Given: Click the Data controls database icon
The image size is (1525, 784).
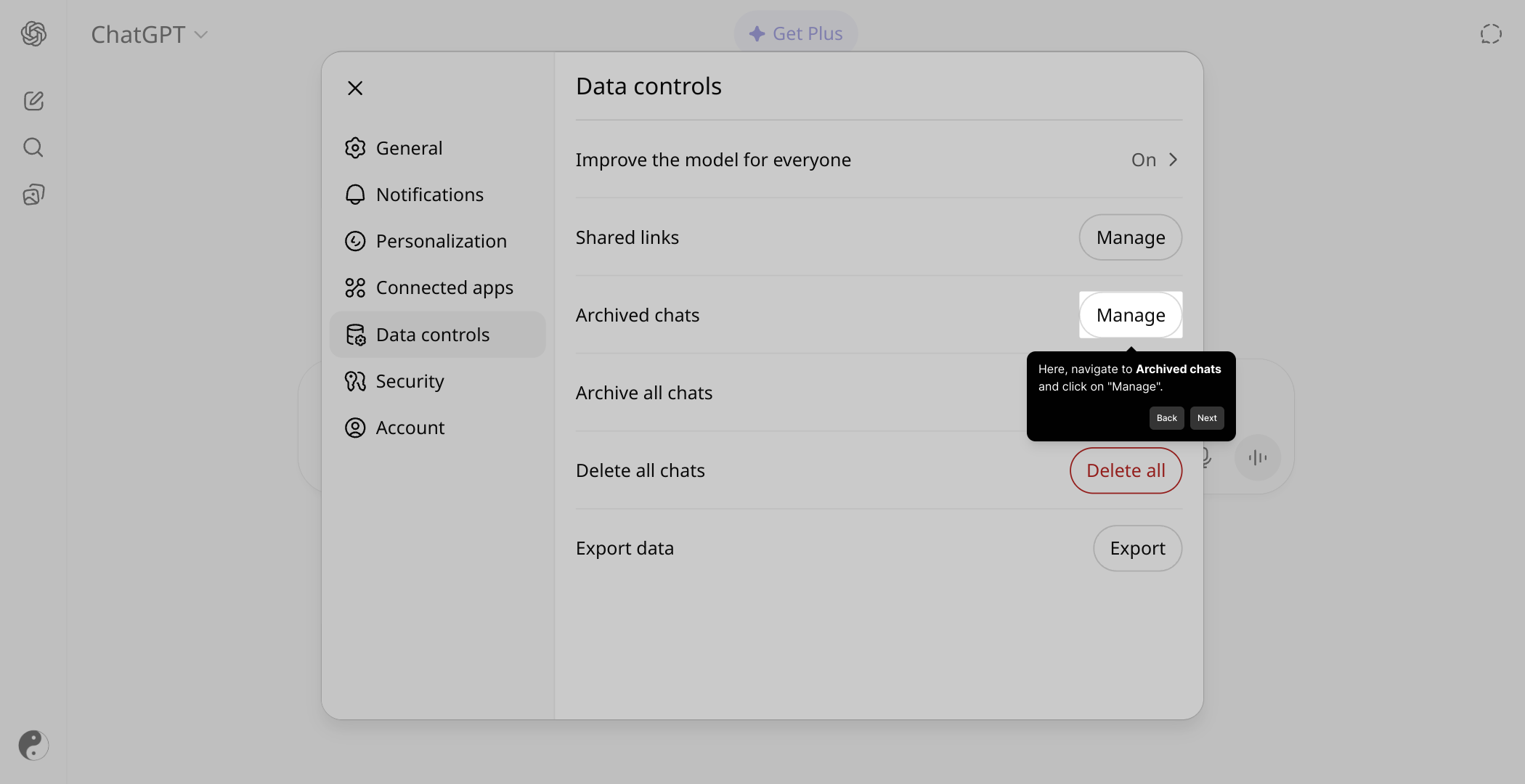Looking at the screenshot, I should pyautogui.click(x=355, y=335).
